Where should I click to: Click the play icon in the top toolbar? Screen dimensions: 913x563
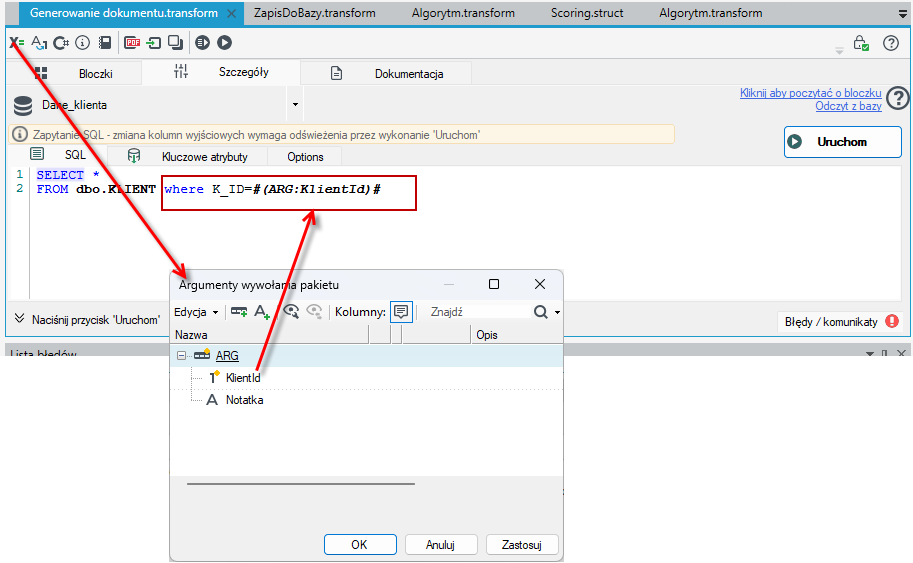pyautogui.click(x=224, y=43)
